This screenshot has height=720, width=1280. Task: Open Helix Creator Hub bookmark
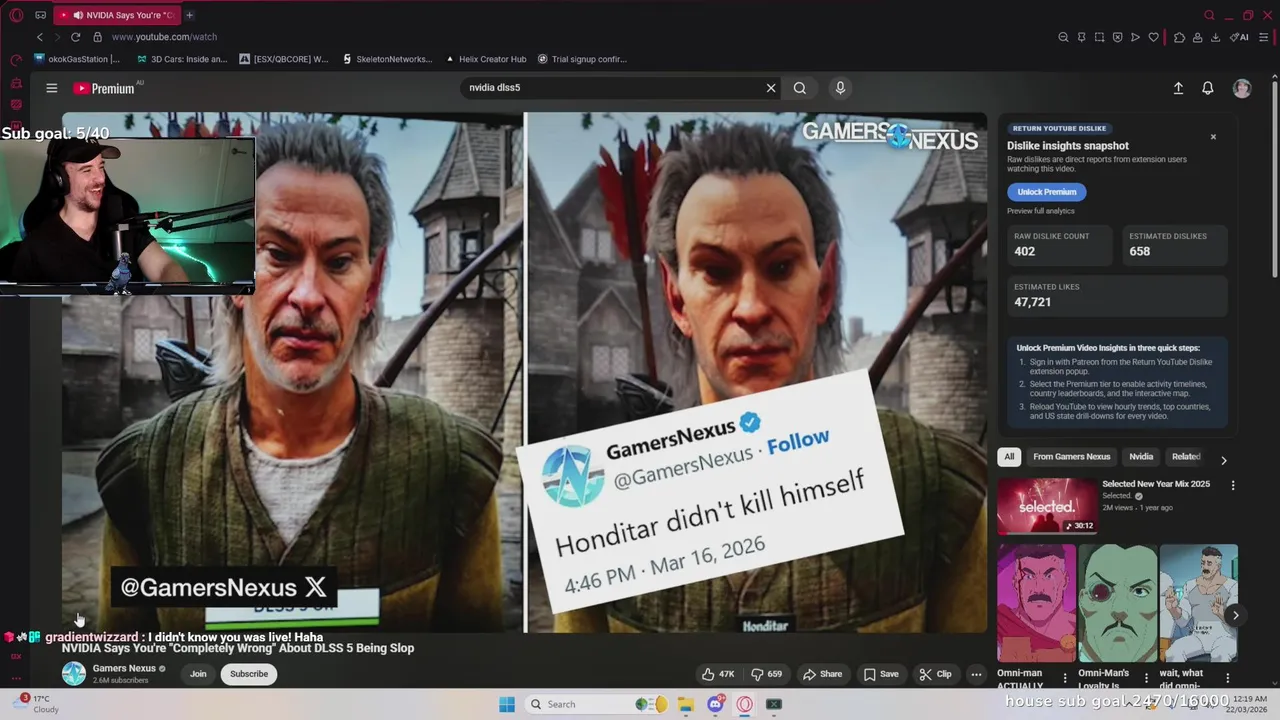486,59
